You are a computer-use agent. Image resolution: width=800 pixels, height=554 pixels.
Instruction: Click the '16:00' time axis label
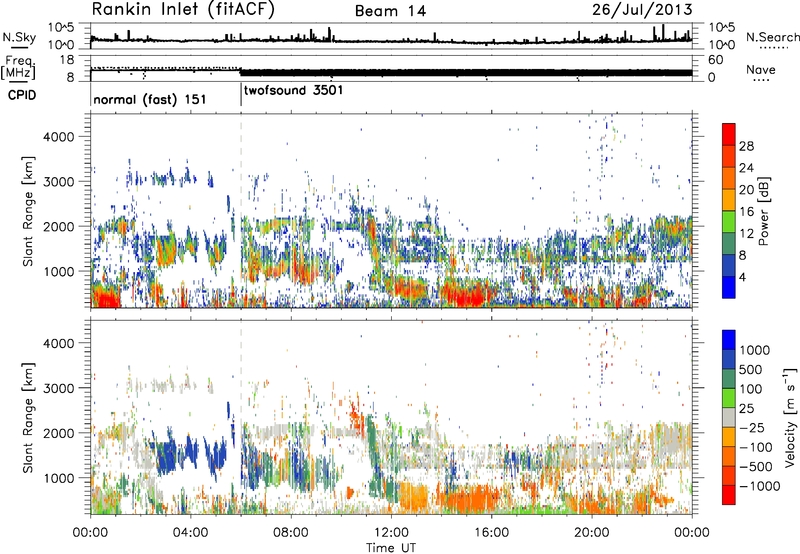click(491, 533)
